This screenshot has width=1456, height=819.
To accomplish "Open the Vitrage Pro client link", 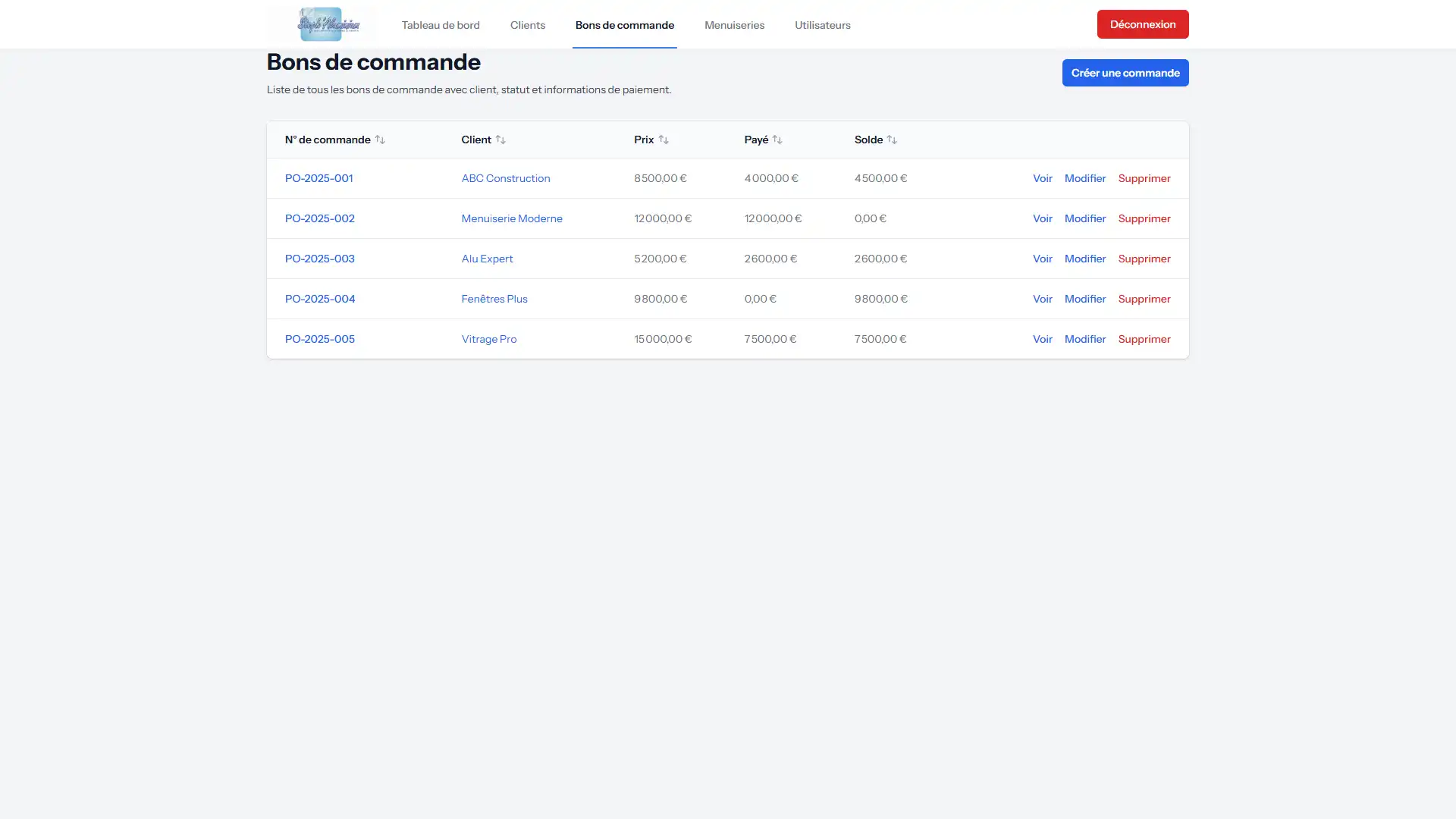I will coord(489,339).
